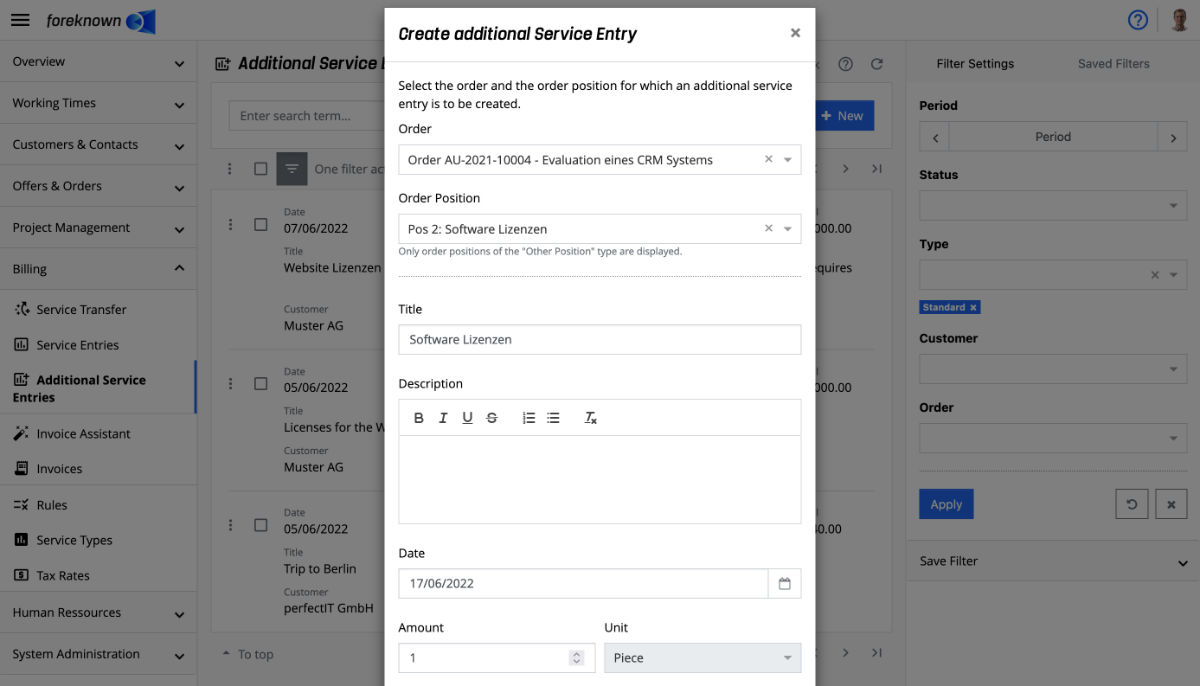
Task: Open the hamburger navigation menu
Action: point(20,20)
